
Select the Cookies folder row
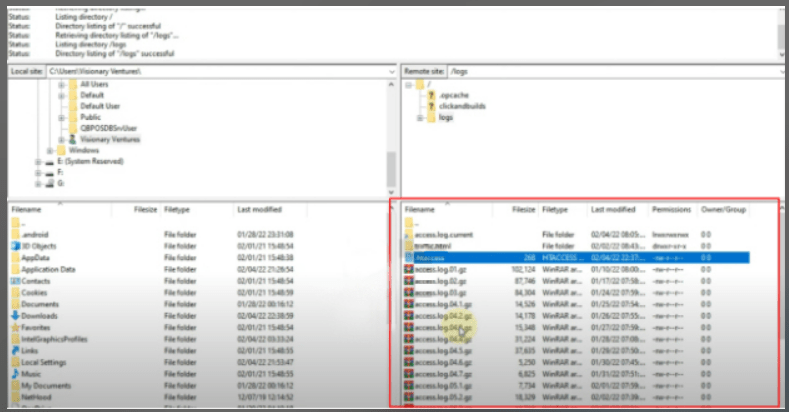point(196,293)
